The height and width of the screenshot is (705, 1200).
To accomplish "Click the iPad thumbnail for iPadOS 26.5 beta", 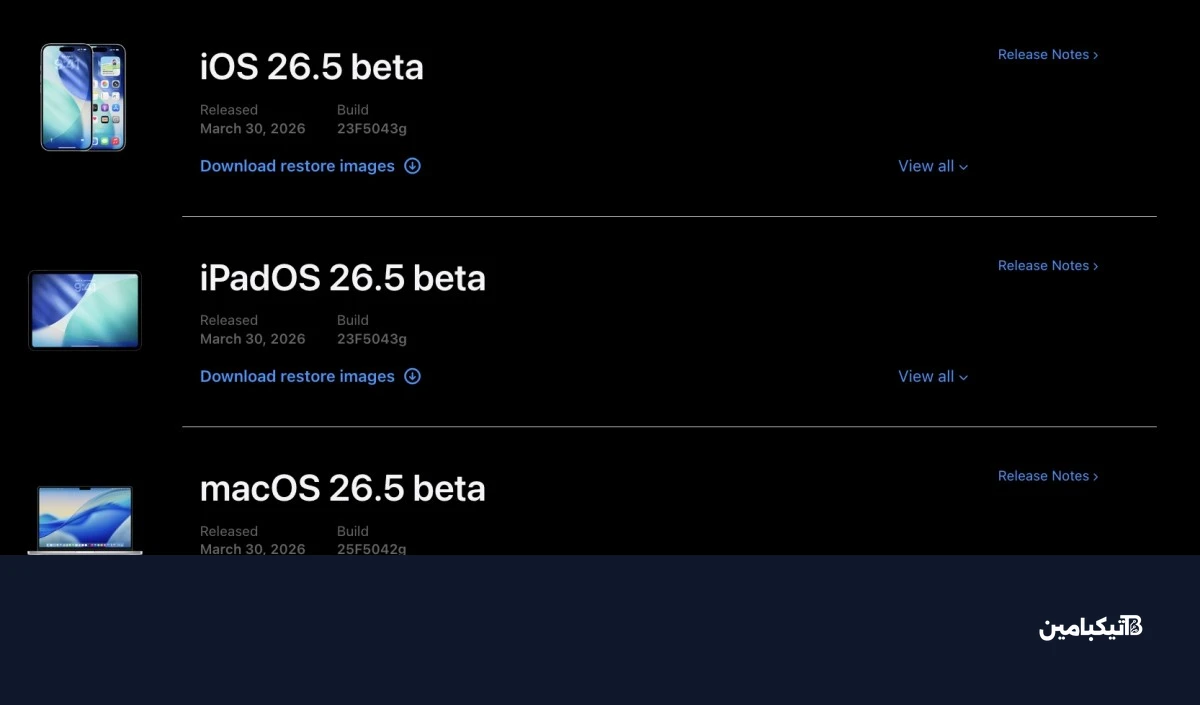I will tap(85, 310).
